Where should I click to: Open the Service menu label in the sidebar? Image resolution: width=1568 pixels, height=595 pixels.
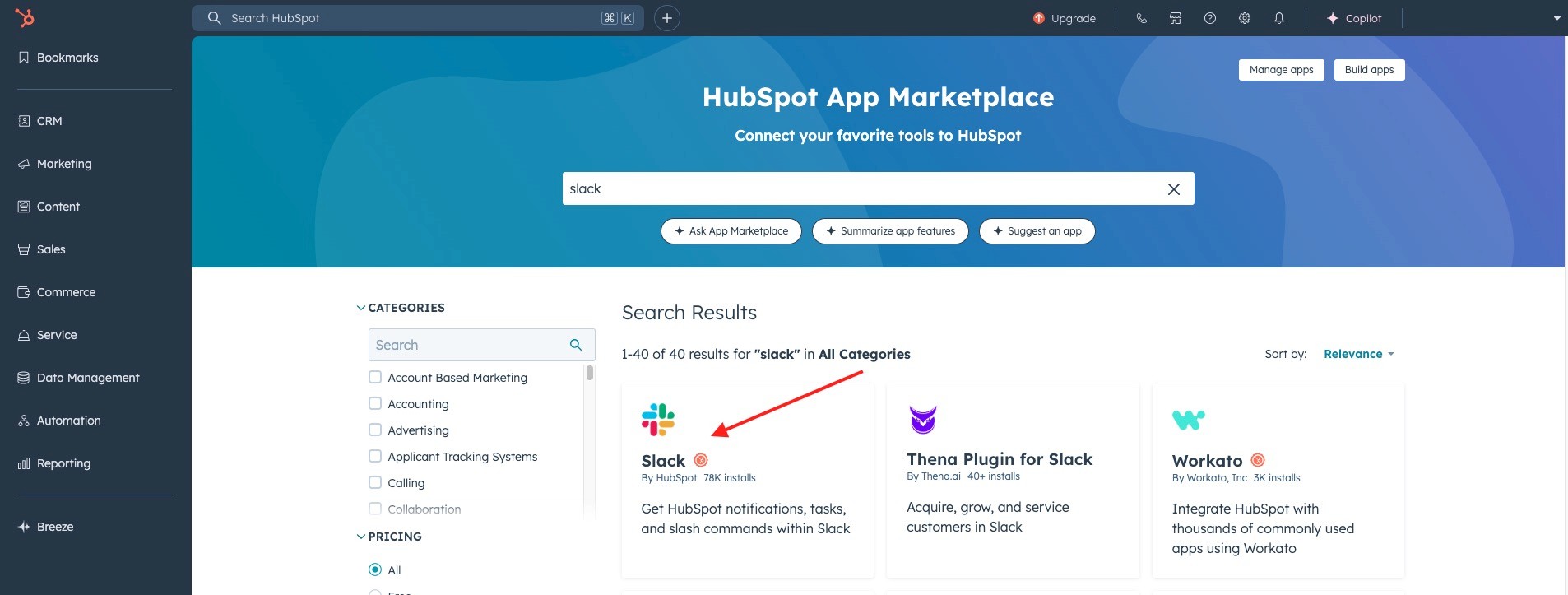pos(57,335)
